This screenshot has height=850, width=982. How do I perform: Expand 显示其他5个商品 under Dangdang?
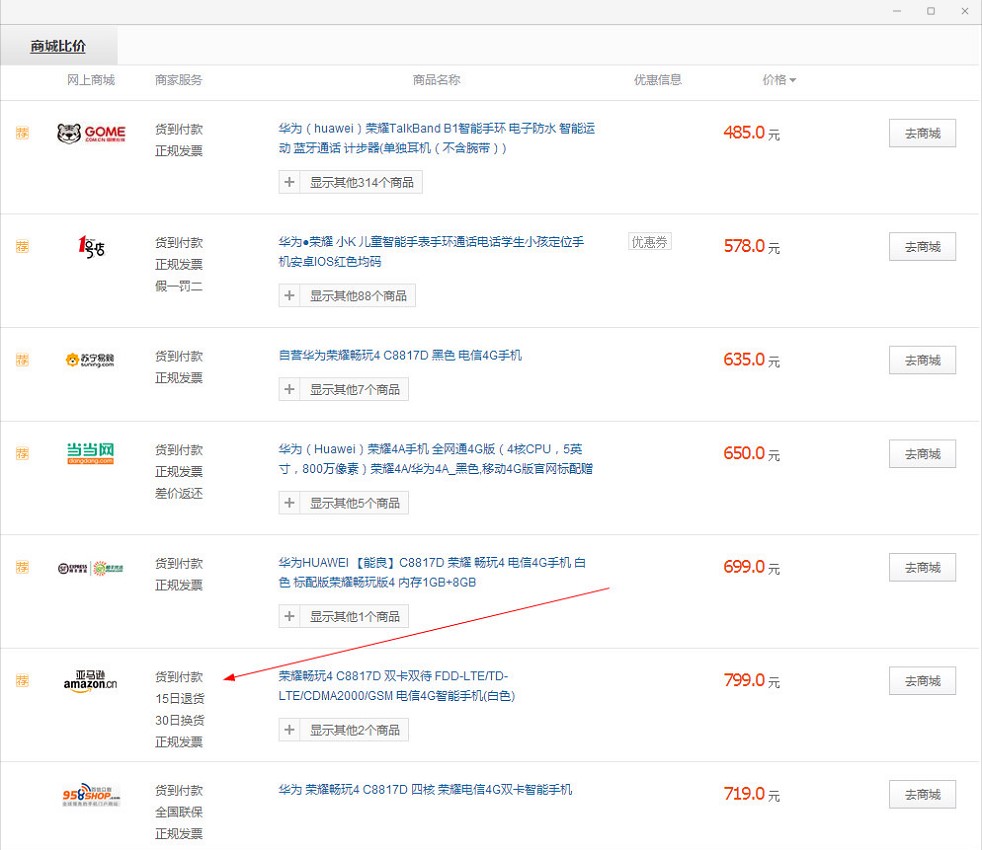(343, 503)
